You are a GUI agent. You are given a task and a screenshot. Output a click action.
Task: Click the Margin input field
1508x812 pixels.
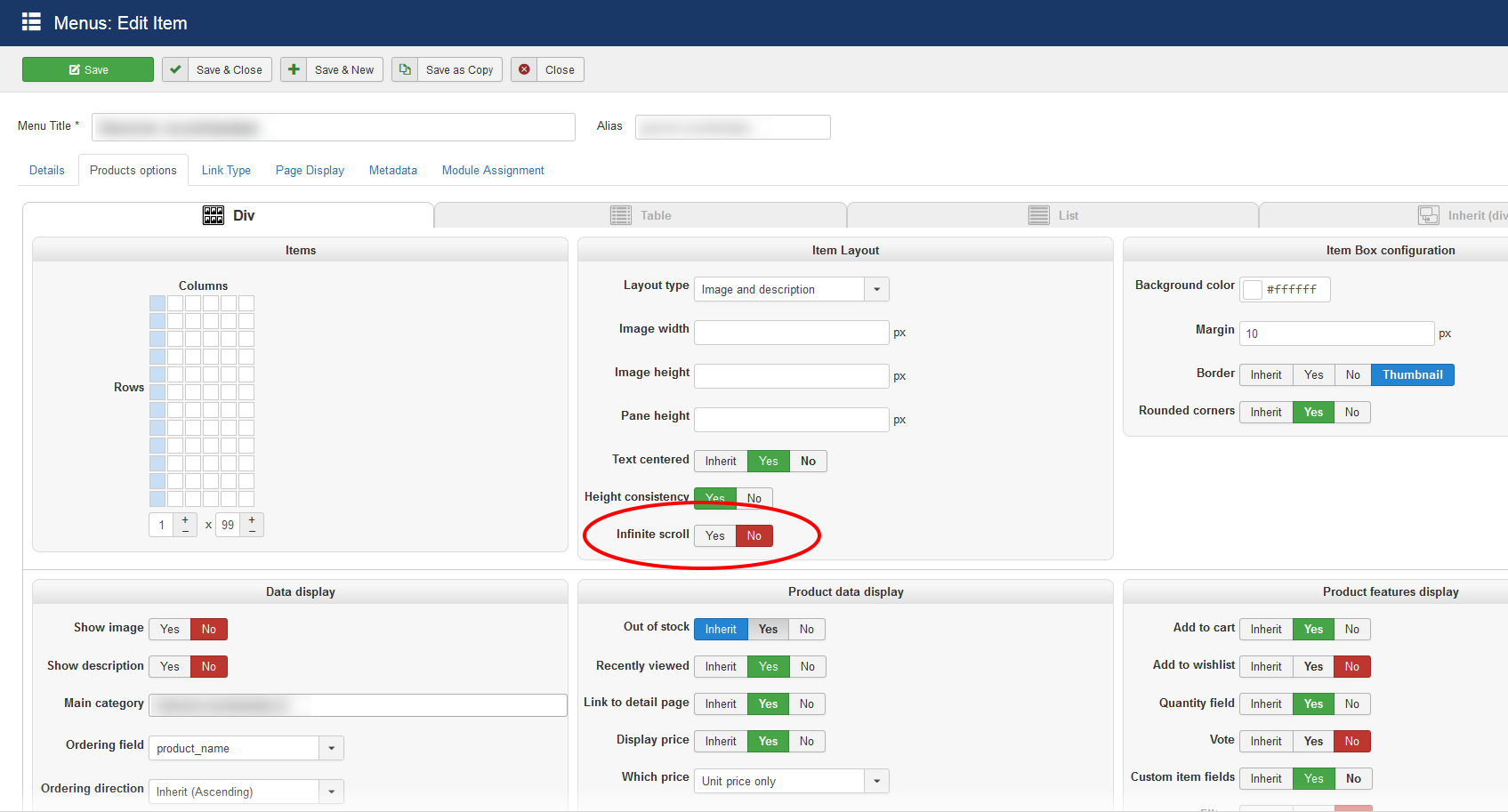pos(1336,334)
